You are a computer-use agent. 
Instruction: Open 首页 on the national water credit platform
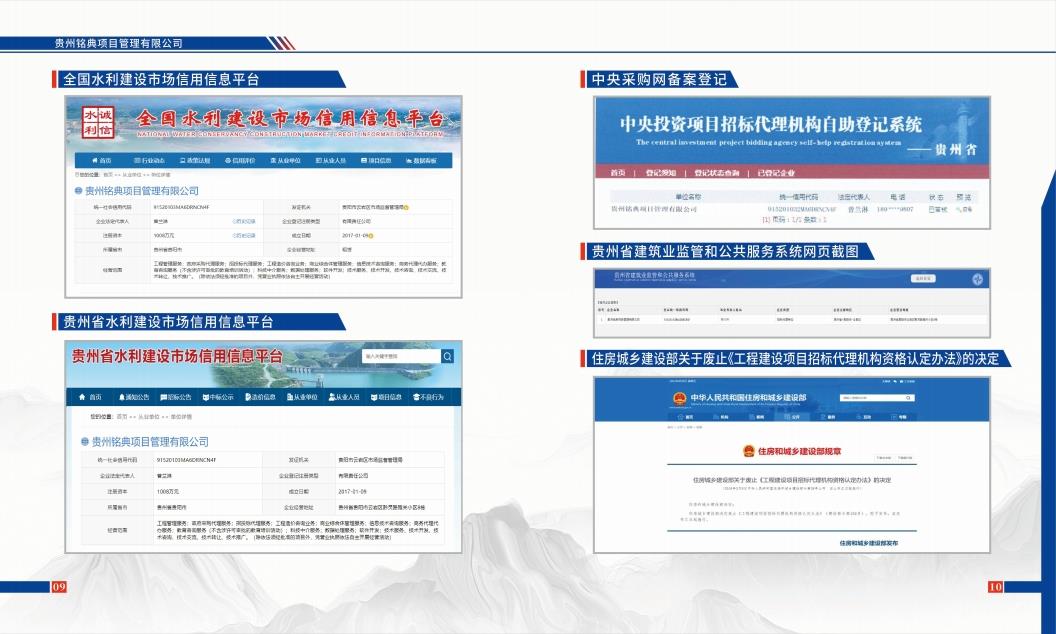point(102,160)
